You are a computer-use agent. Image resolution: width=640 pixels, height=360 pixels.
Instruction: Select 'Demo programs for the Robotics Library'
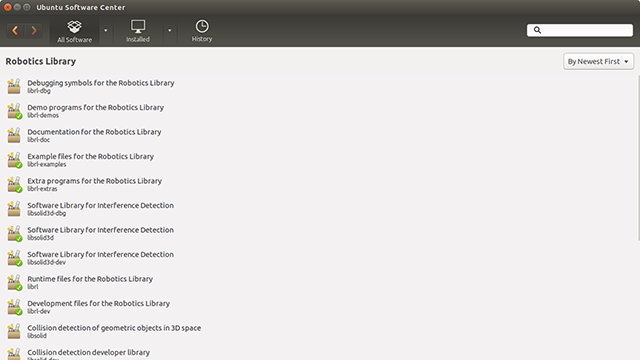pos(96,107)
